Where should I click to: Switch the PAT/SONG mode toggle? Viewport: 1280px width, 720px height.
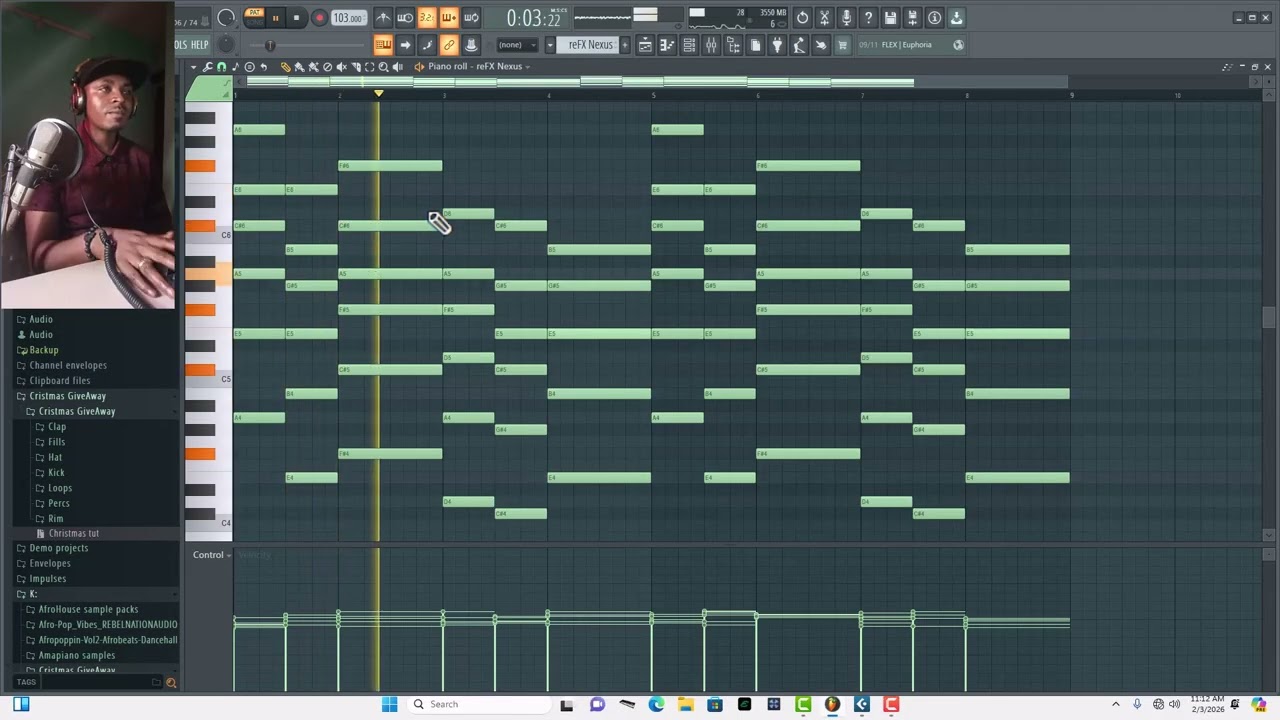(x=254, y=17)
